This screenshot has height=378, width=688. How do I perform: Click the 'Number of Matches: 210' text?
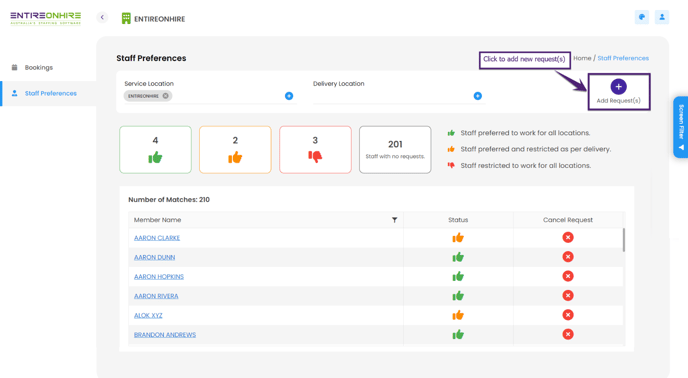(169, 200)
